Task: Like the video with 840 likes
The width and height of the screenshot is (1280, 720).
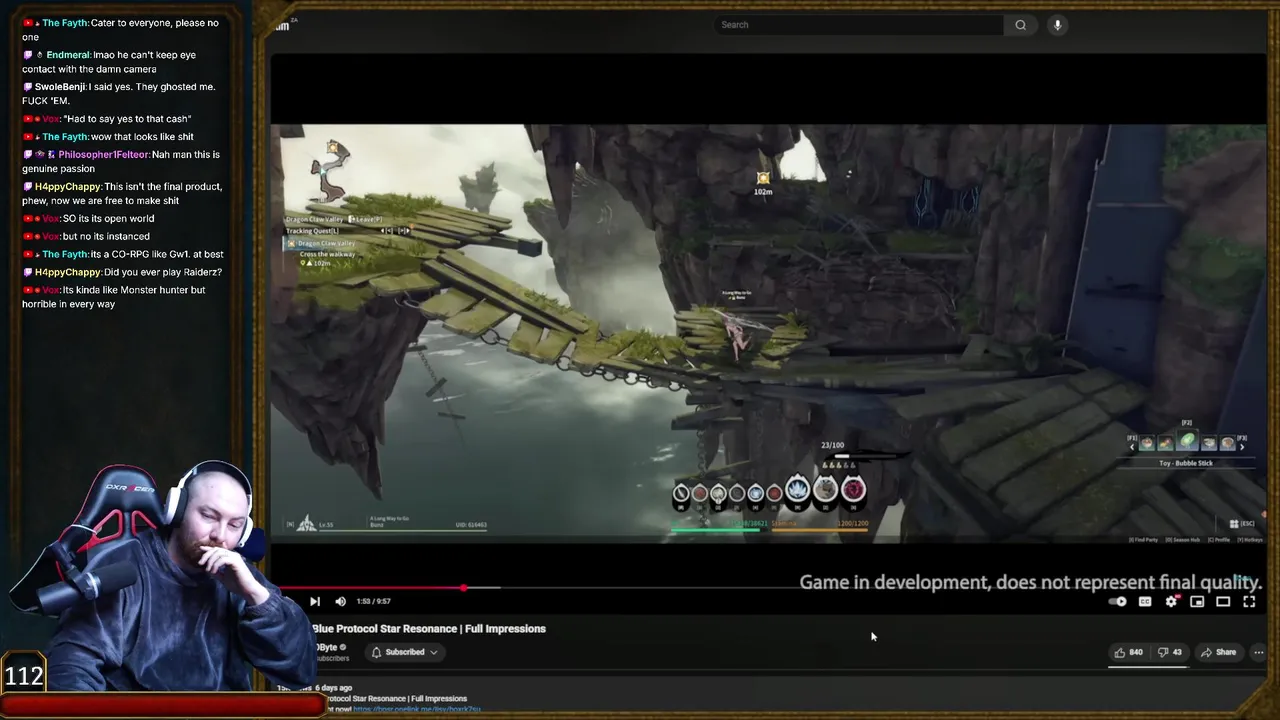Action: point(1129,652)
